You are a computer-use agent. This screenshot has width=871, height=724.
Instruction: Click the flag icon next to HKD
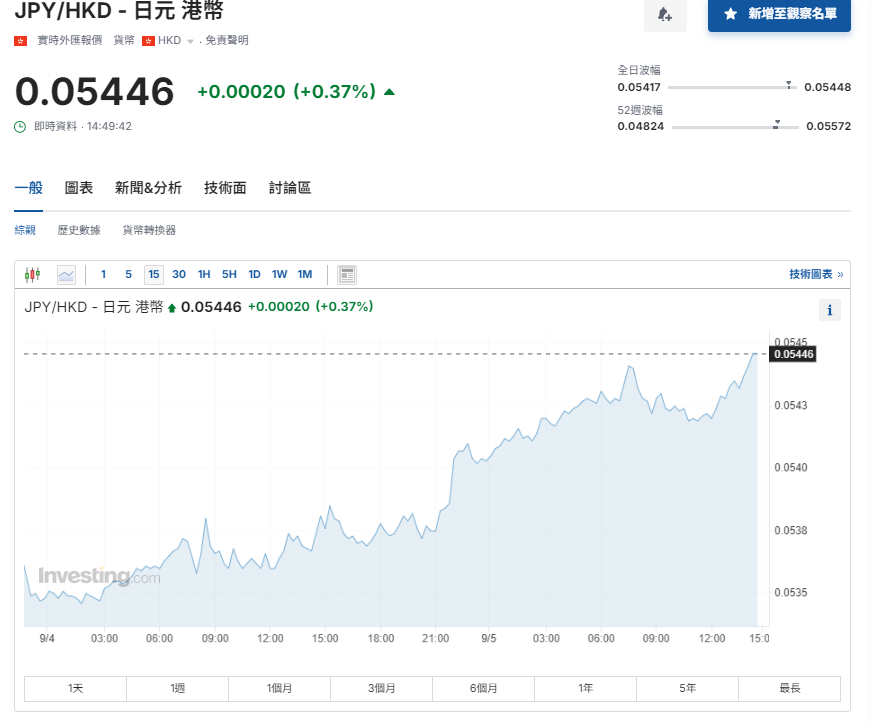pyautogui.click(x=150, y=40)
